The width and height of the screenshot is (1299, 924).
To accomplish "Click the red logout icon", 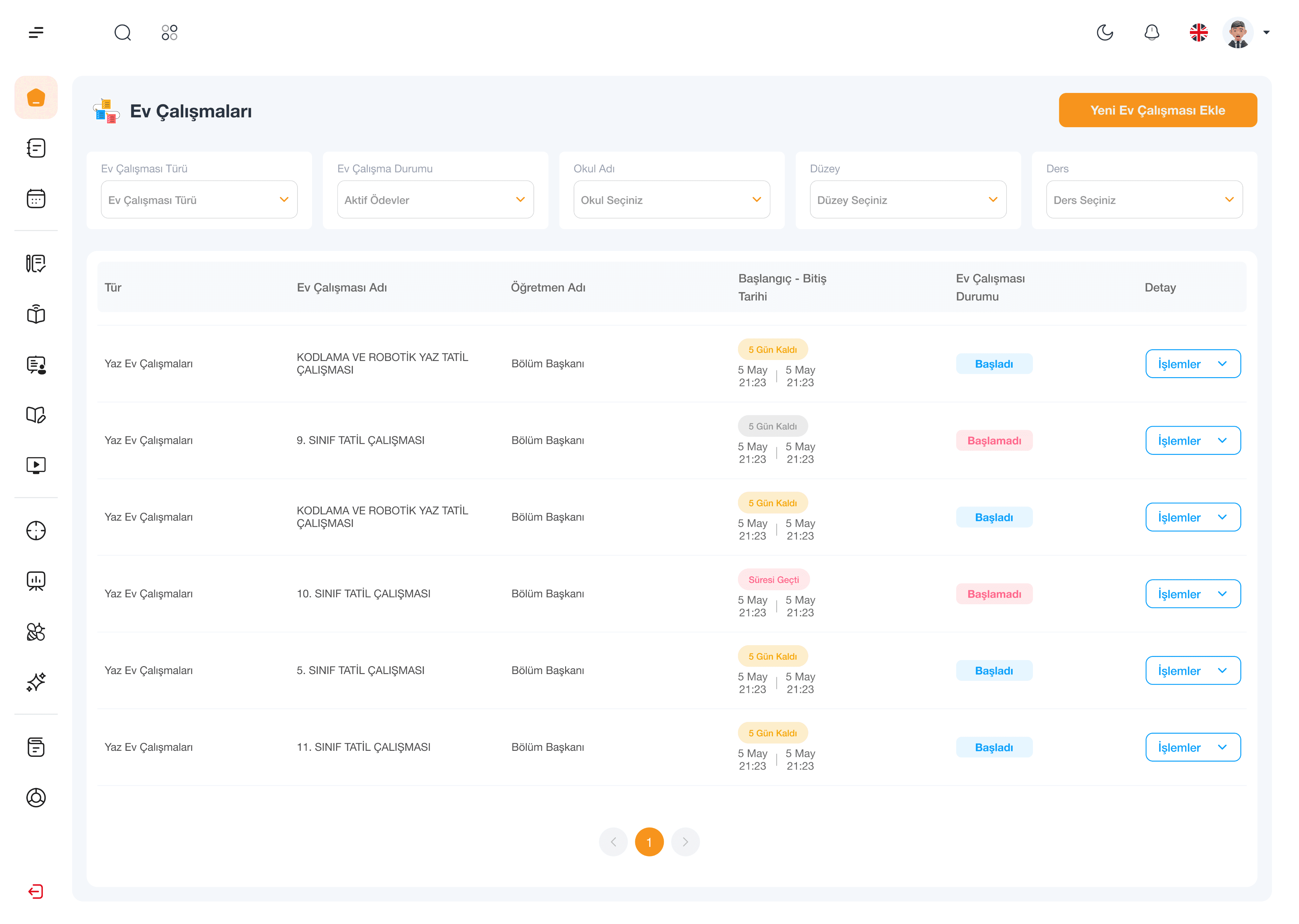I will [36, 891].
